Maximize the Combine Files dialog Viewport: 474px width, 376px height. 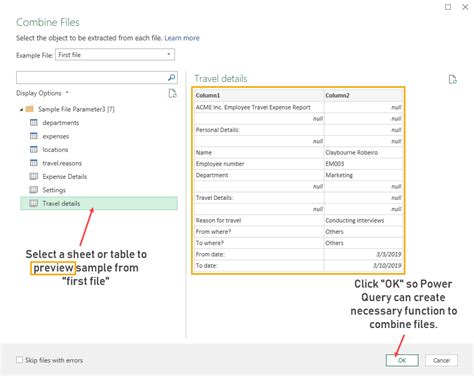(x=448, y=7)
